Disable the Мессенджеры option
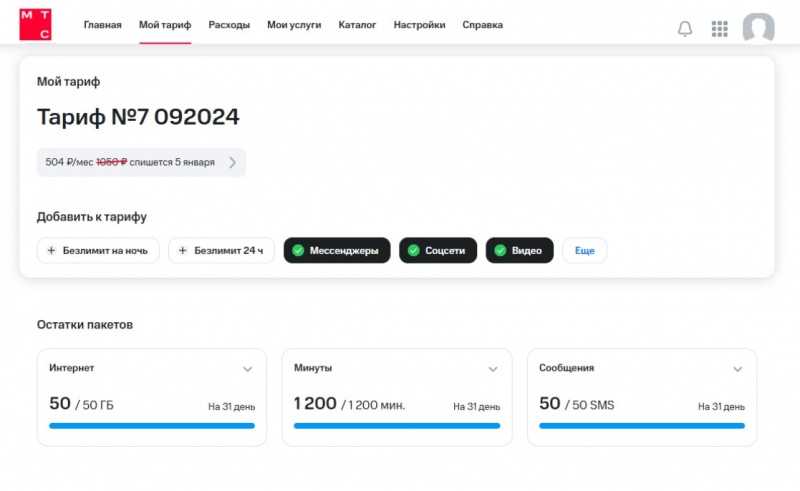This screenshot has width=800, height=491. point(336,251)
